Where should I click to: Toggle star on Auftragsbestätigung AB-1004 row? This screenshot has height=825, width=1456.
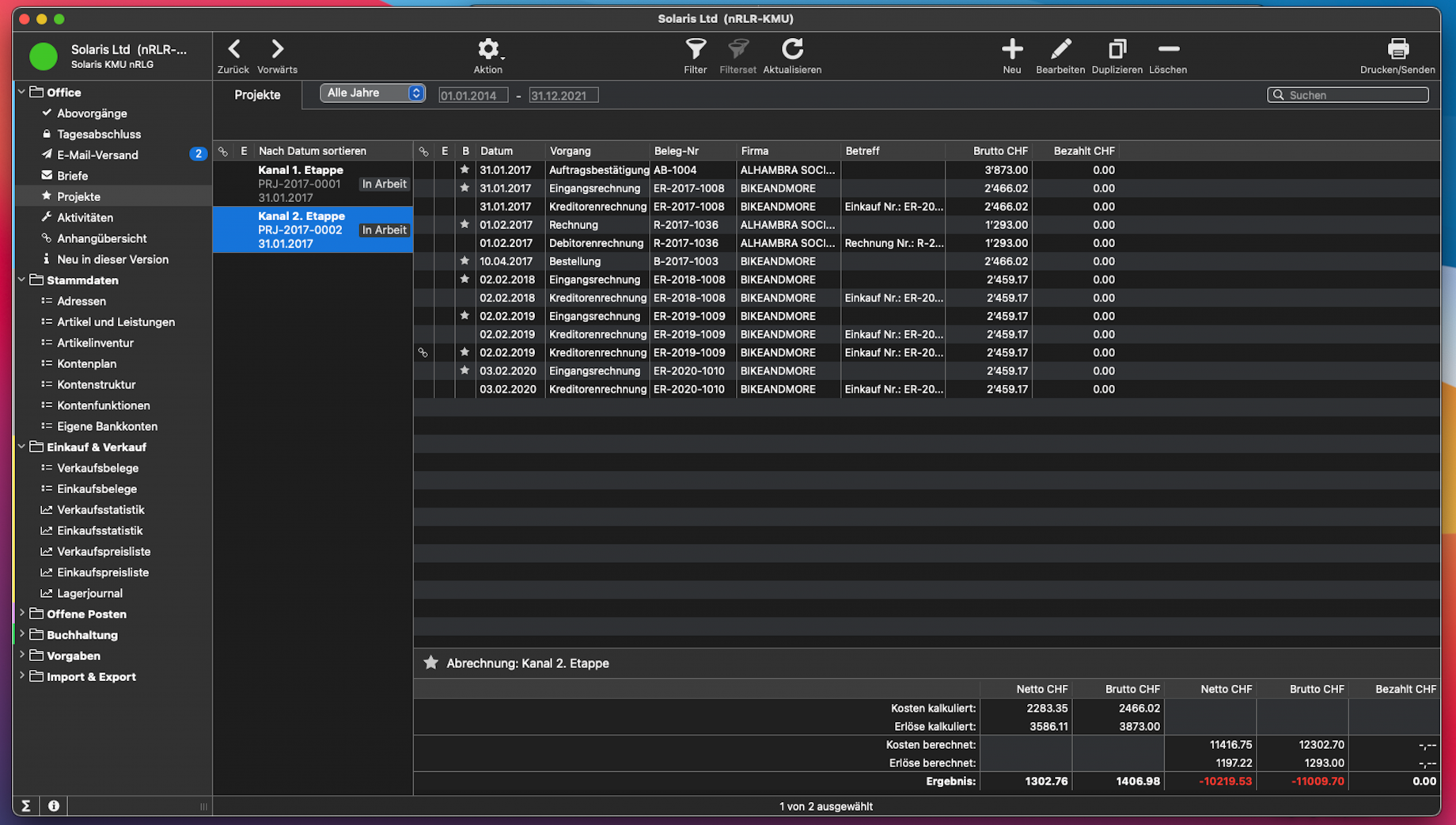click(464, 170)
